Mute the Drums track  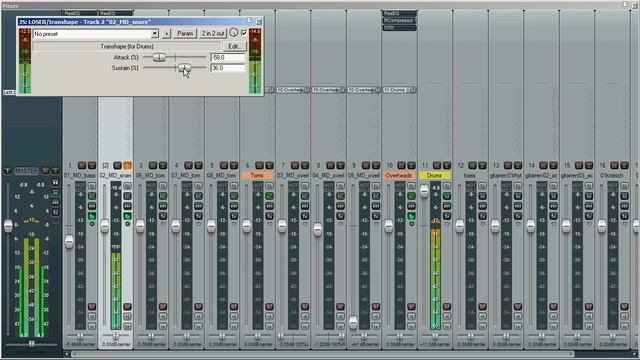click(x=437, y=165)
